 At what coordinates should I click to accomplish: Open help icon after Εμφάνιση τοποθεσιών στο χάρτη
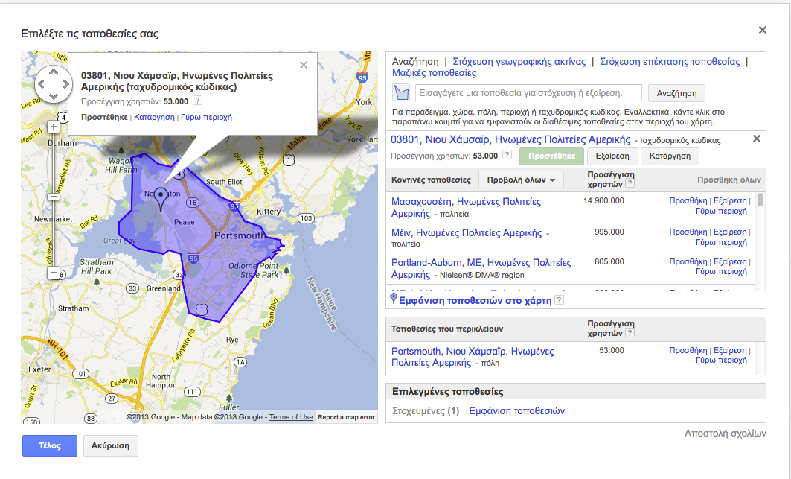pos(558,301)
